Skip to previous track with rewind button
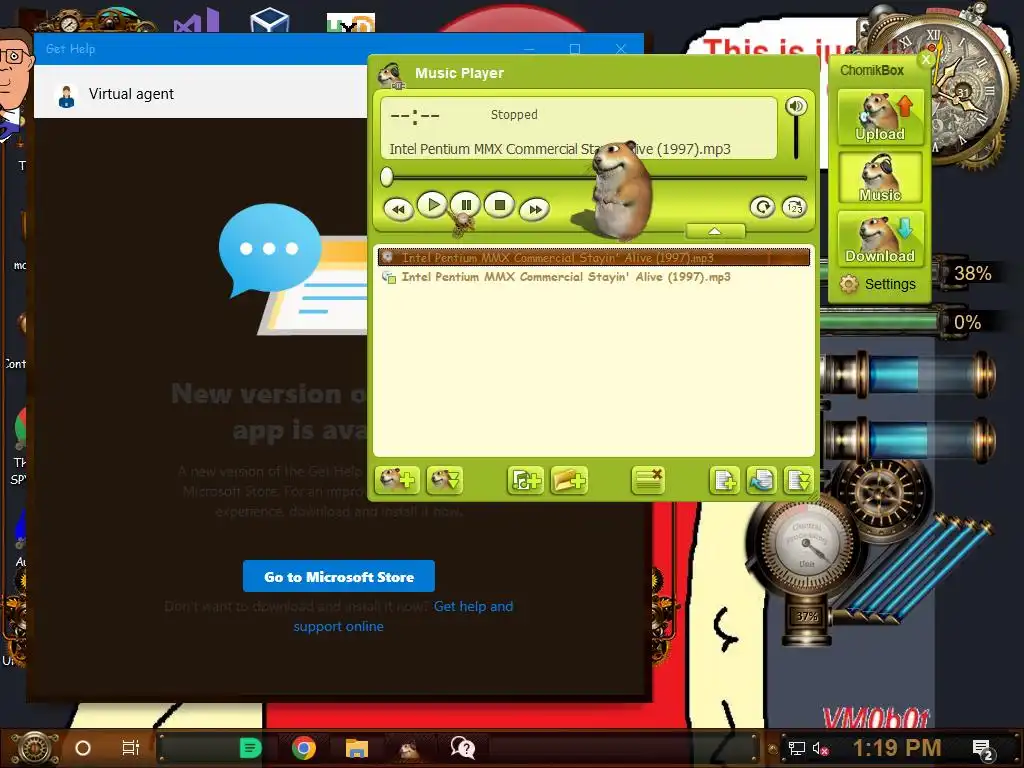This screenshot has width=1024, height=768. tap(398, 209)
